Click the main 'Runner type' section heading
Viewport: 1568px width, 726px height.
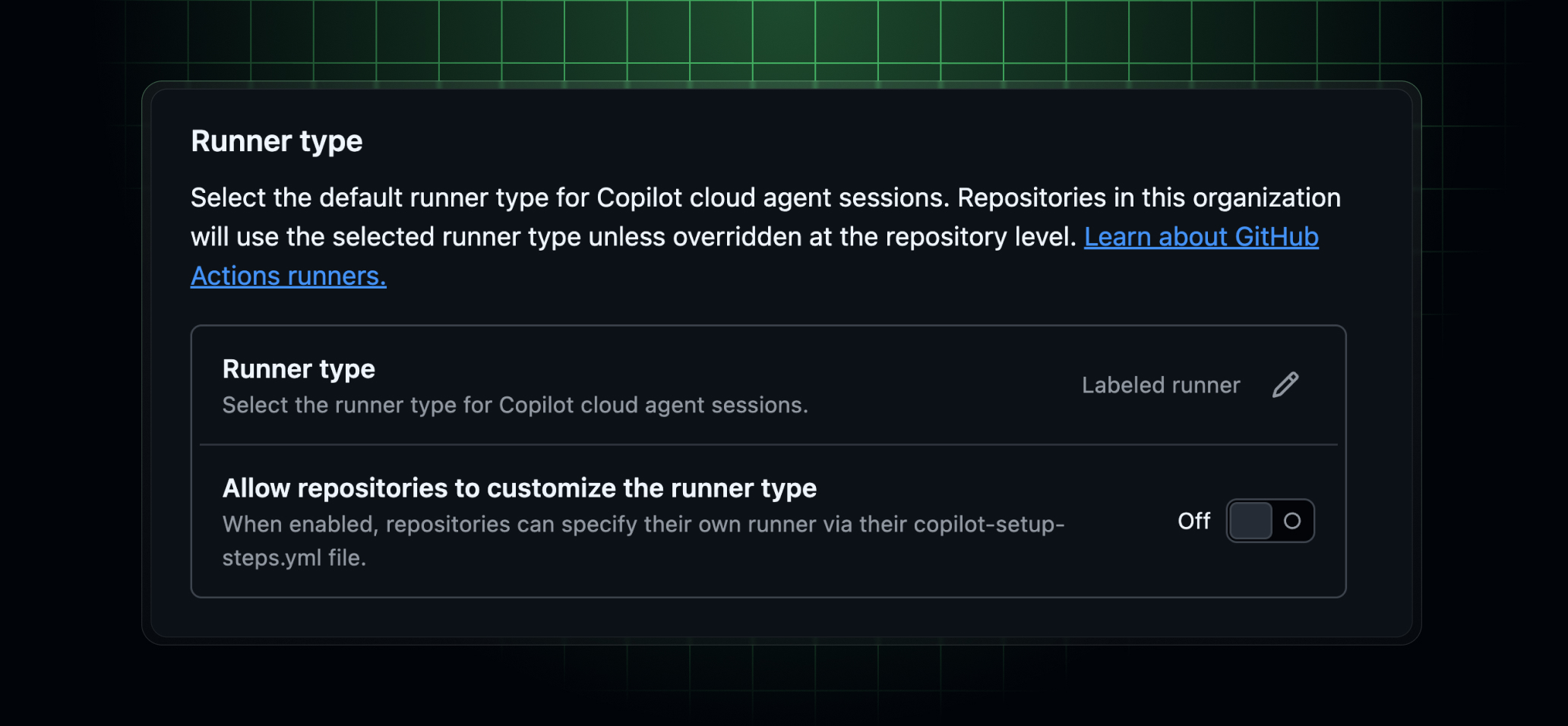pyautogui.click(x=277, y=141)
